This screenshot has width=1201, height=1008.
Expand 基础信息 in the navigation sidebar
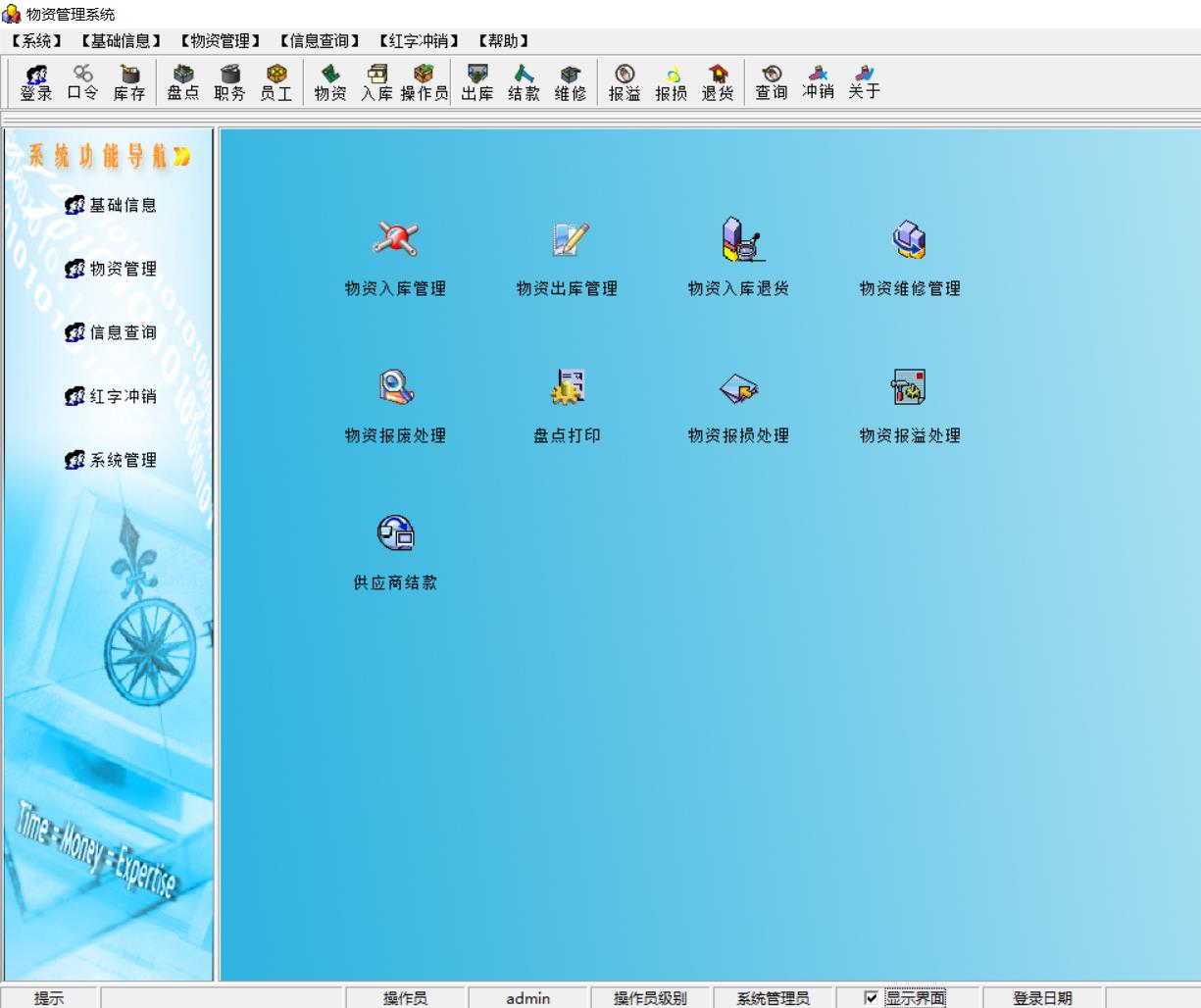(111, 205)
